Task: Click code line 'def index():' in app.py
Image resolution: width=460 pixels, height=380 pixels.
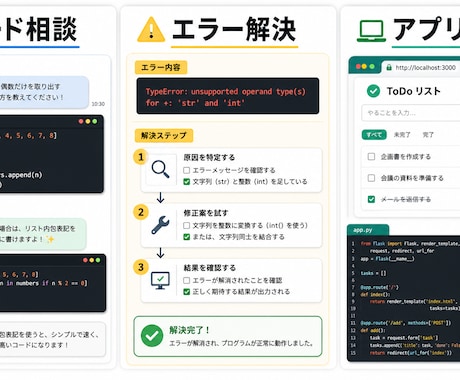Action: [375, 294]
